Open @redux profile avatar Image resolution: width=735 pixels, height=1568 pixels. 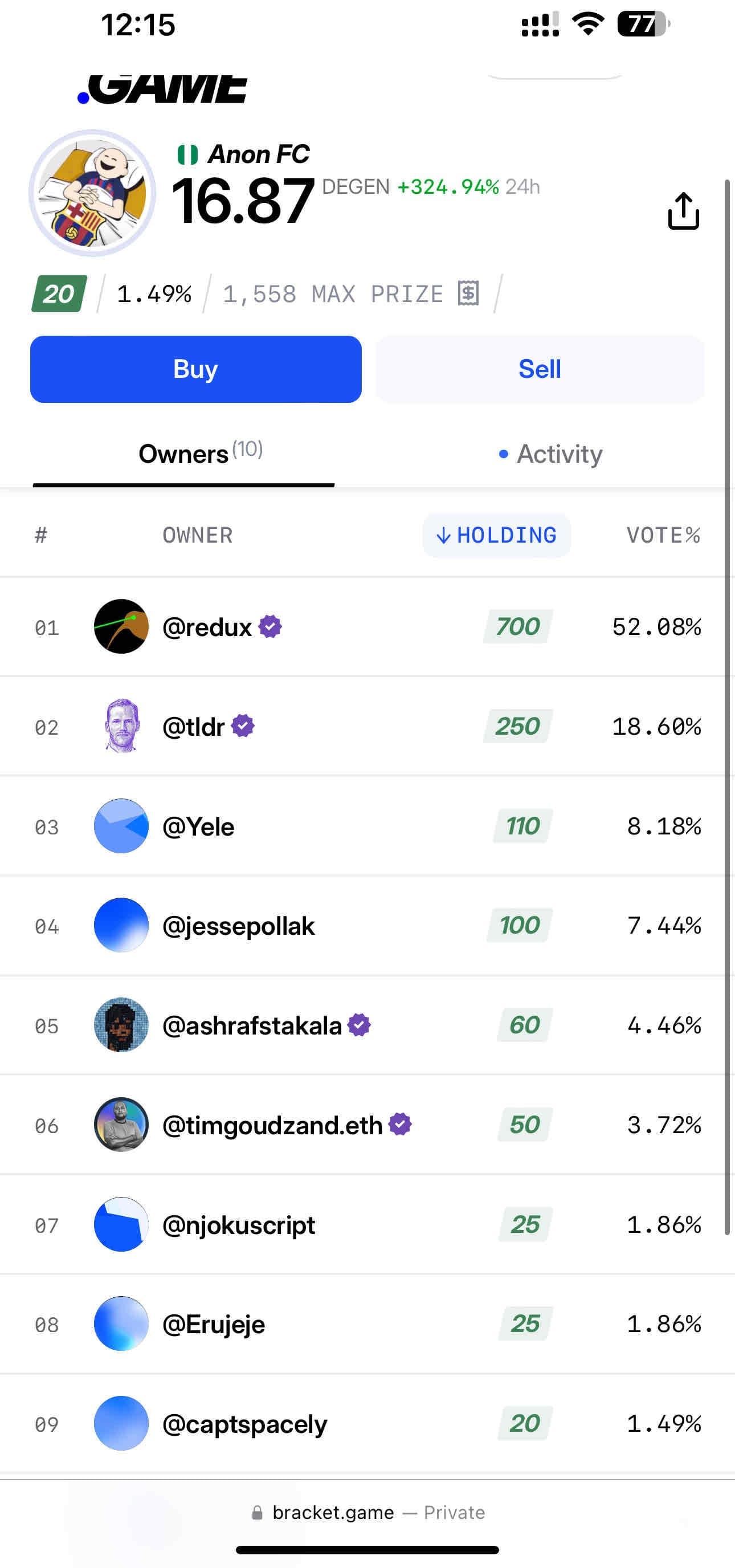121,626
